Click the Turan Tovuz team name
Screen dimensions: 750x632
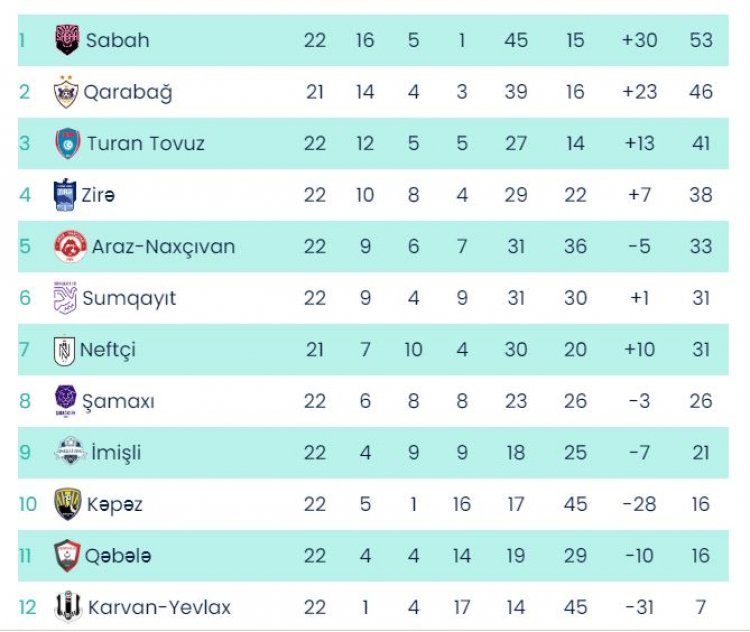tap(145, 143)
